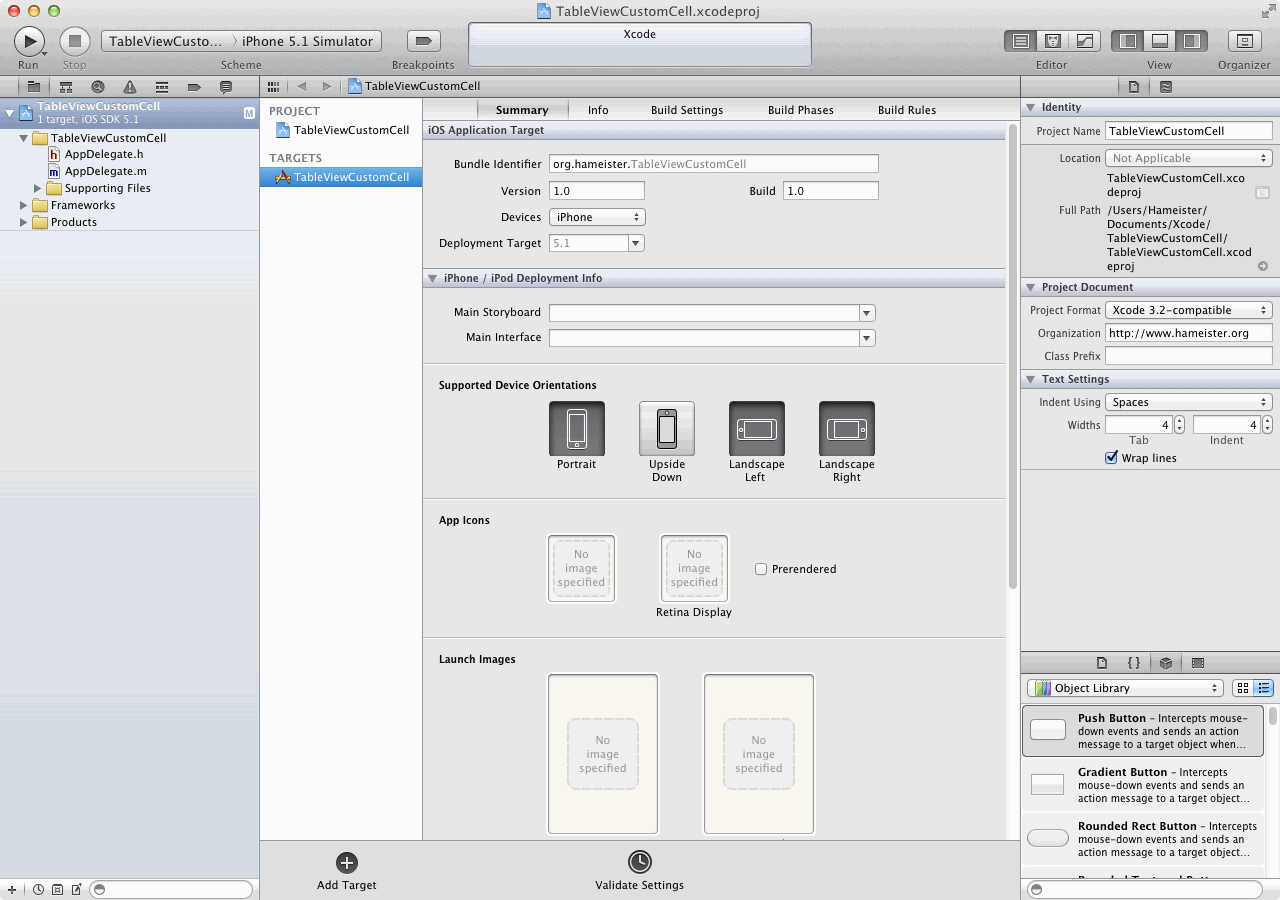Open the Version editor
This screenshot has width=1280, height=900.
(1084, 41)
